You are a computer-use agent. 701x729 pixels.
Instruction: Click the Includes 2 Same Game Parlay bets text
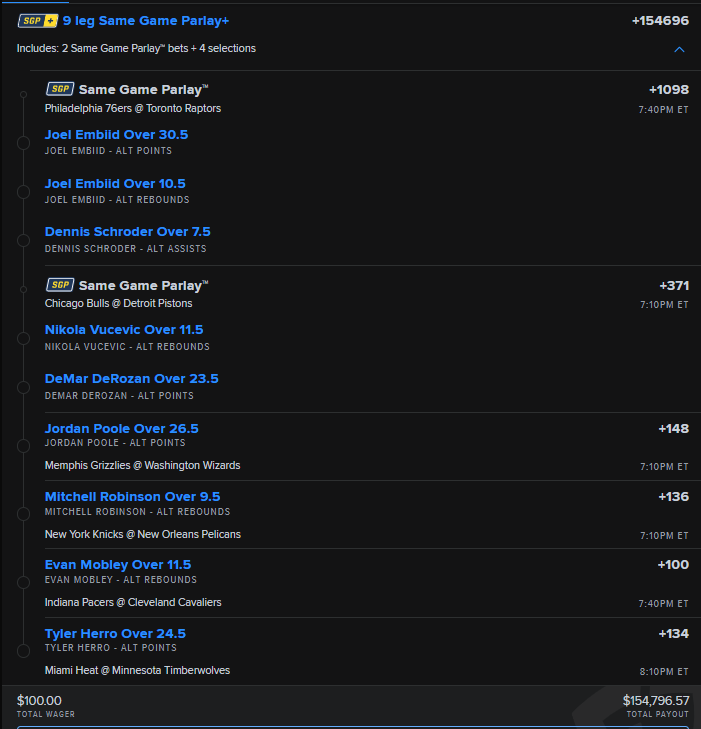pyautogui.click(x=136, y=48)
